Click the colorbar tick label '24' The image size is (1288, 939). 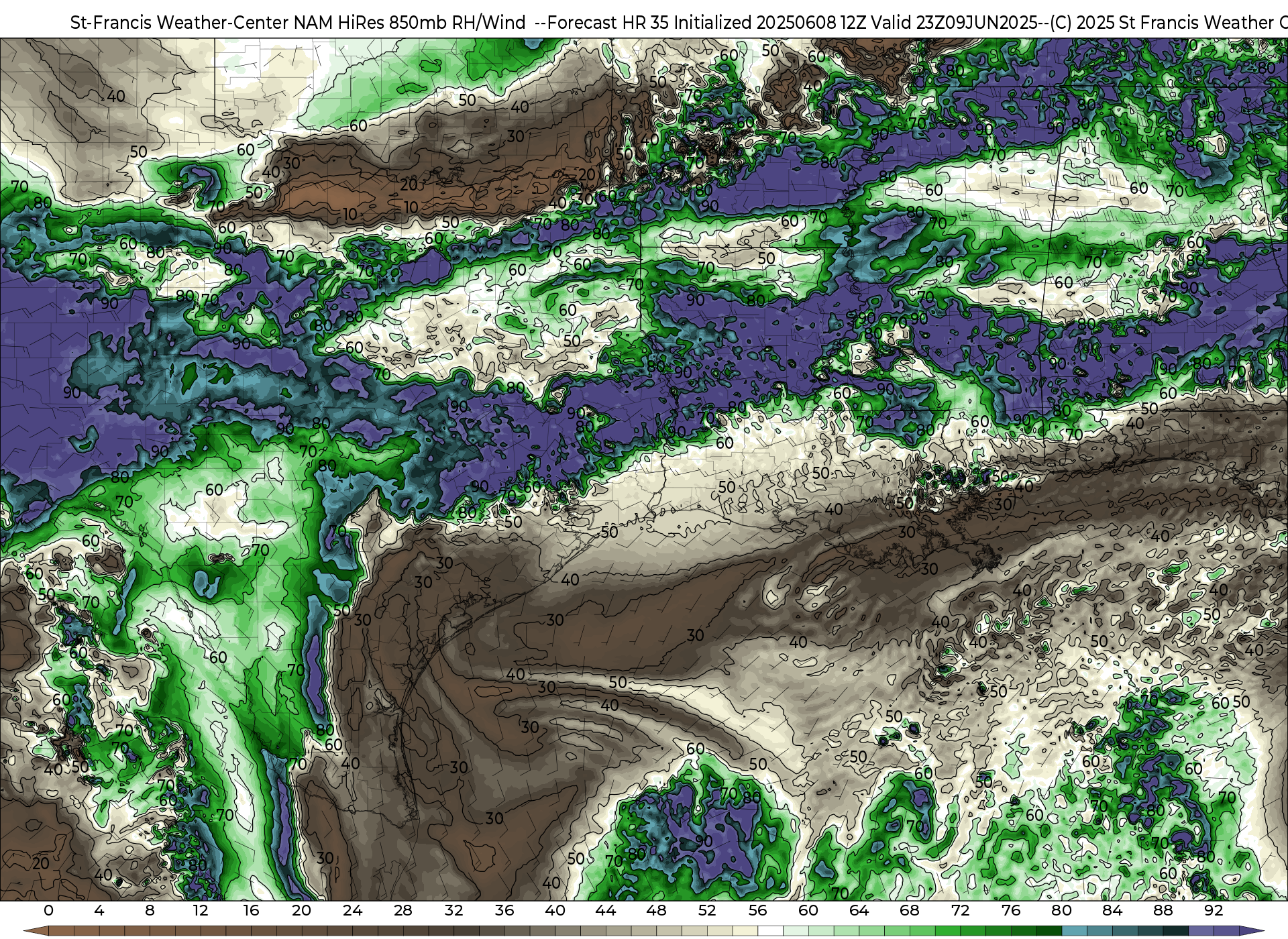pyautogui.click(x=352, y=910)
